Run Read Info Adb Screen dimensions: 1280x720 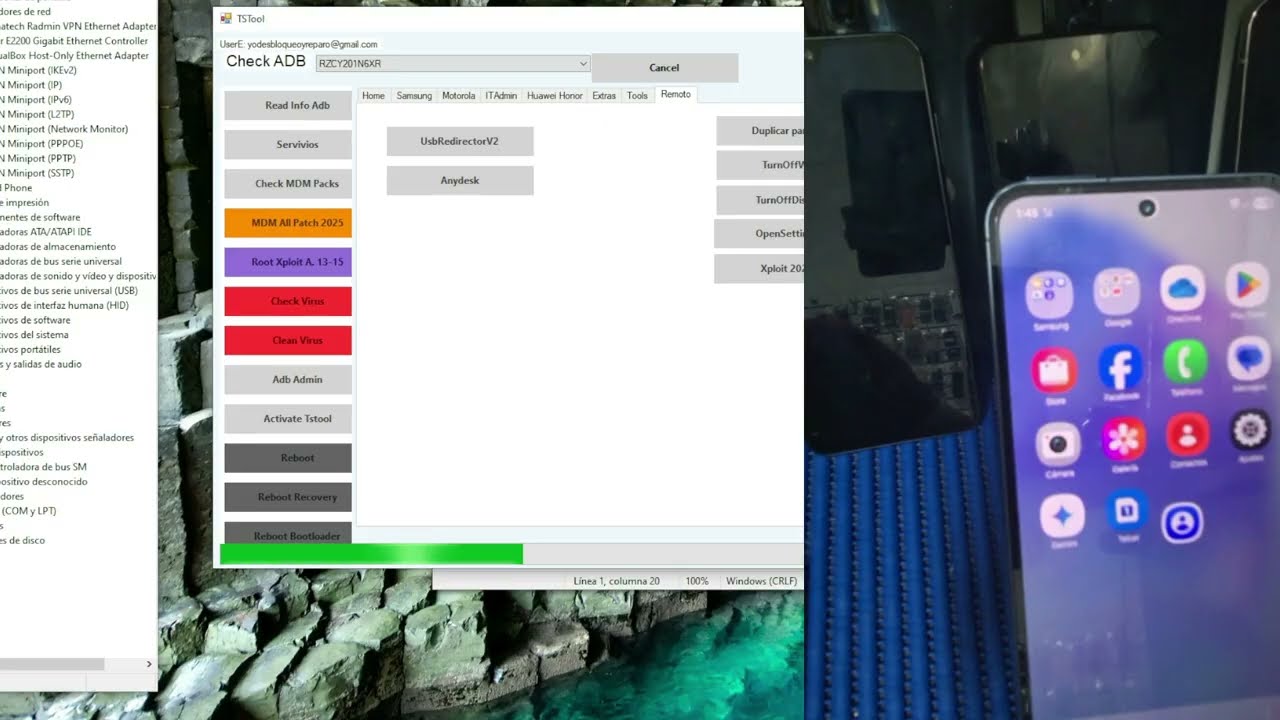coord(288,106)
